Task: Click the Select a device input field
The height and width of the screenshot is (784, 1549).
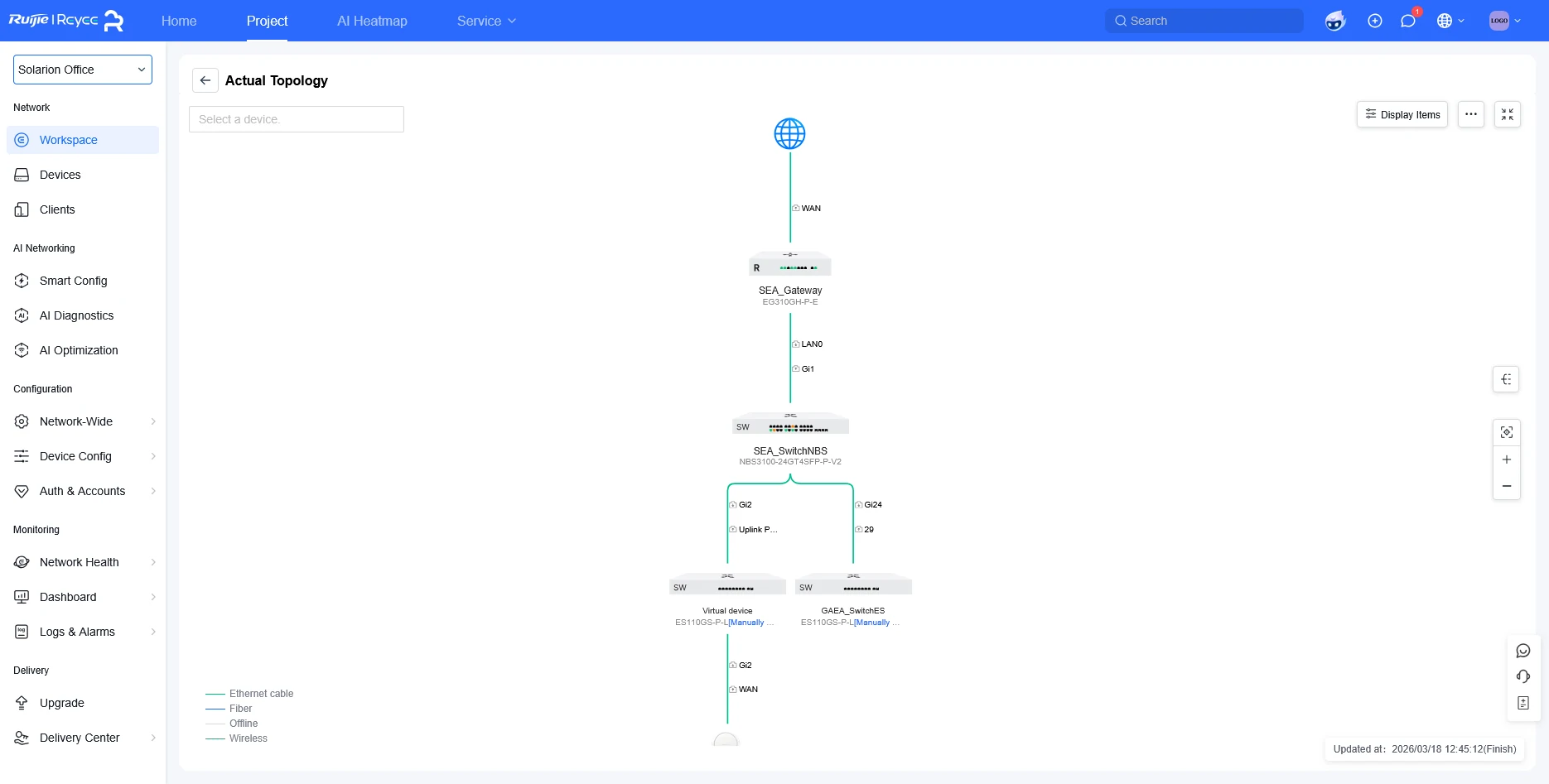Action: (297, 119)
